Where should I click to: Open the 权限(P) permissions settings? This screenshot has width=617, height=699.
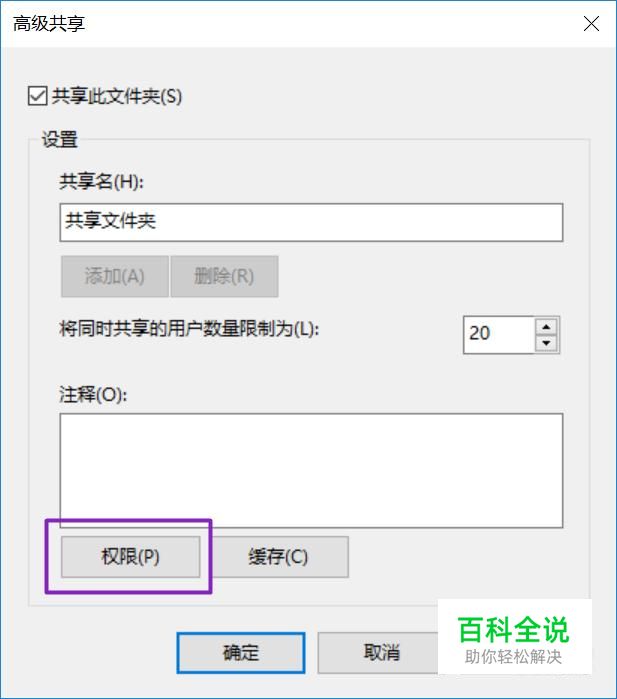(x=130, y=557)
